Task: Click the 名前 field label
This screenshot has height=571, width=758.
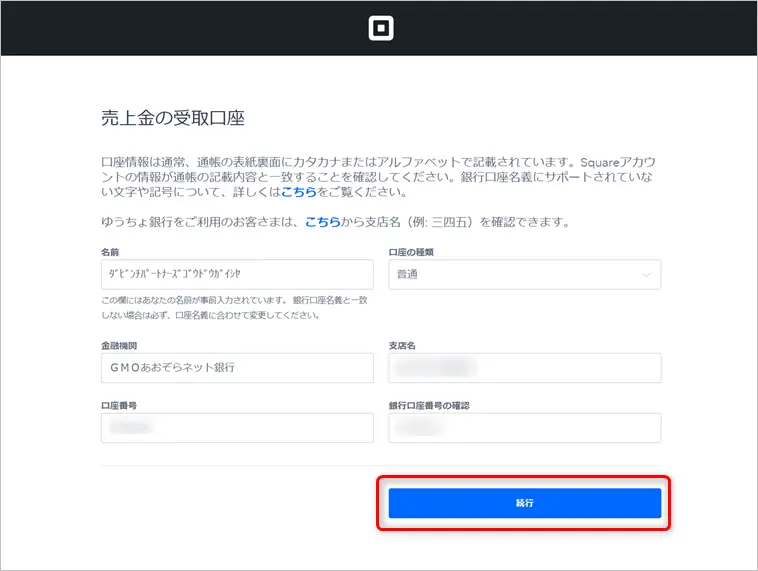Action: coord(110,252)
